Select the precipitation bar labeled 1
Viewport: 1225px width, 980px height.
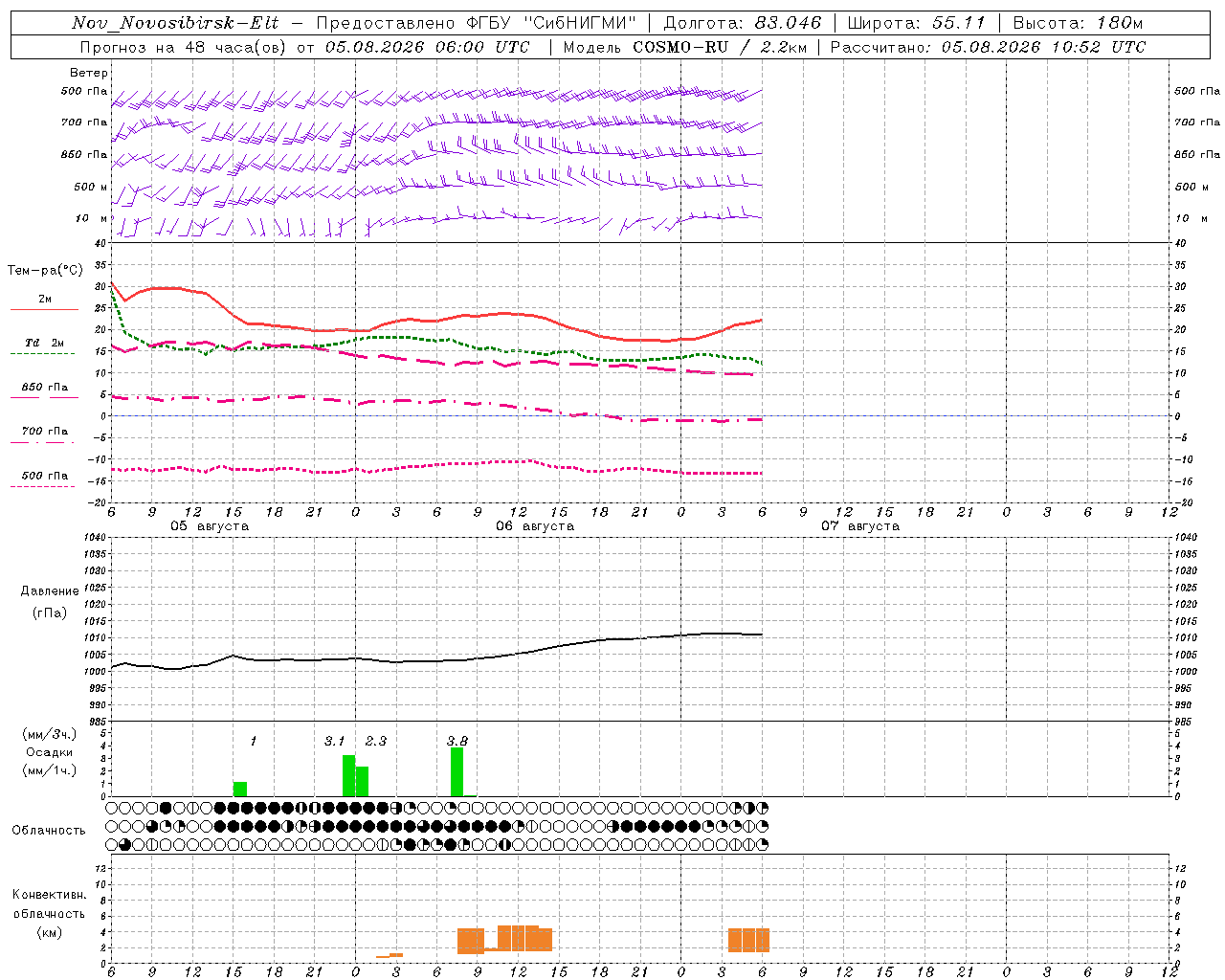coord(239,789)
